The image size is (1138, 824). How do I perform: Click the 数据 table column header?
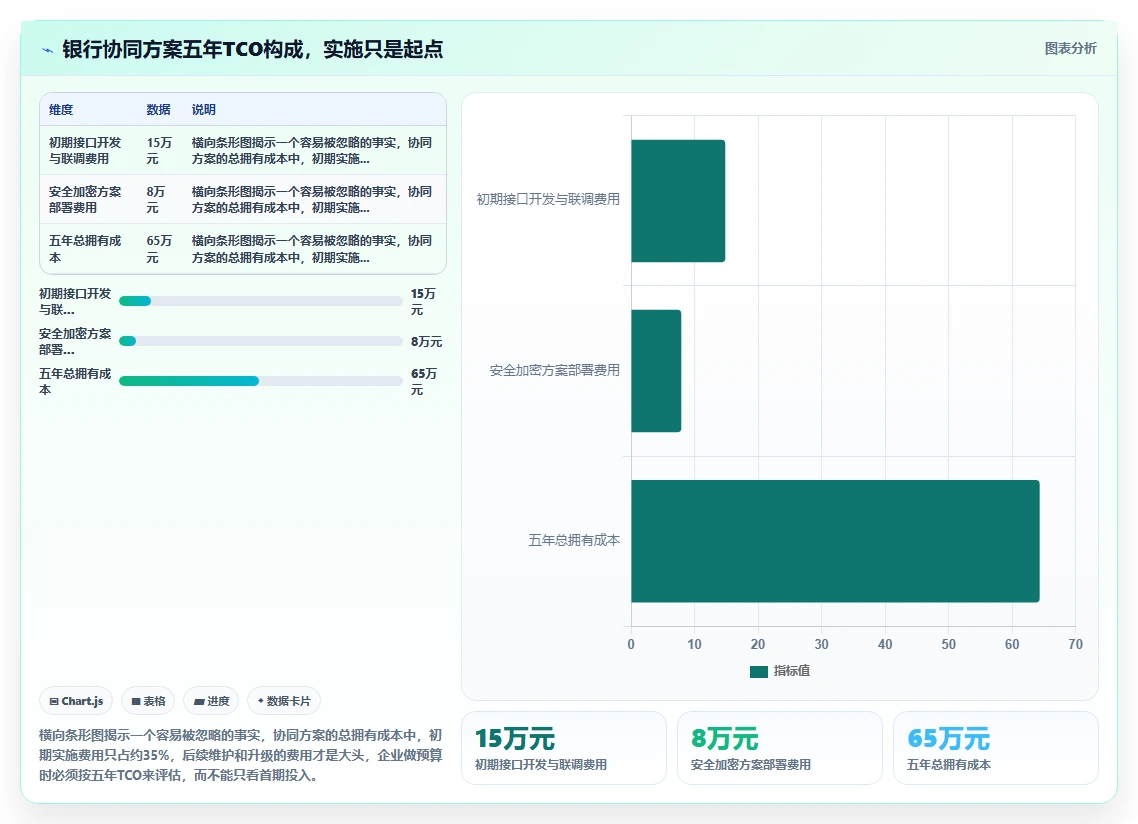click(158, 110)
